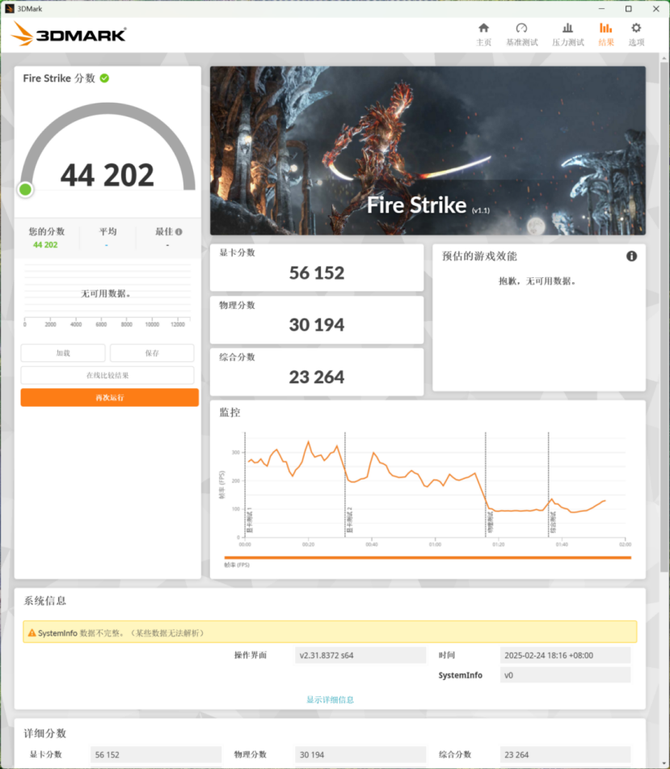Open the 压力测试 stress test tab
Image resolution: width=670 pixels, height=769 pixels.
(x=567, y=34)
